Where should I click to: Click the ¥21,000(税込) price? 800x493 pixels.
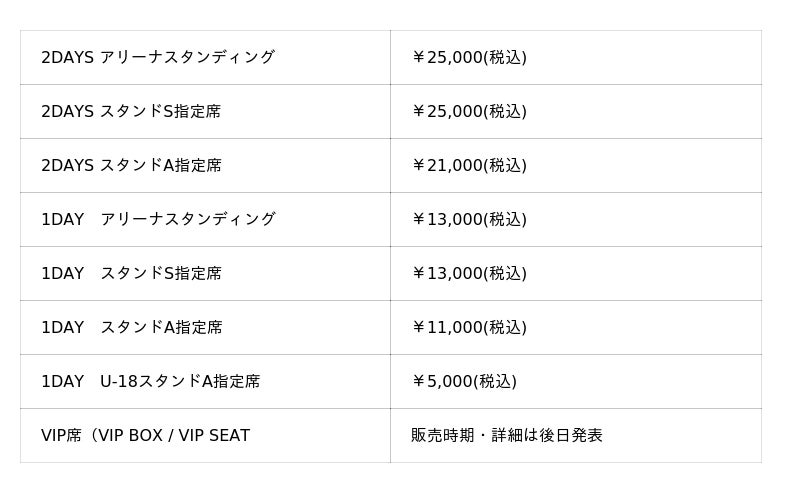pos(469,166)
